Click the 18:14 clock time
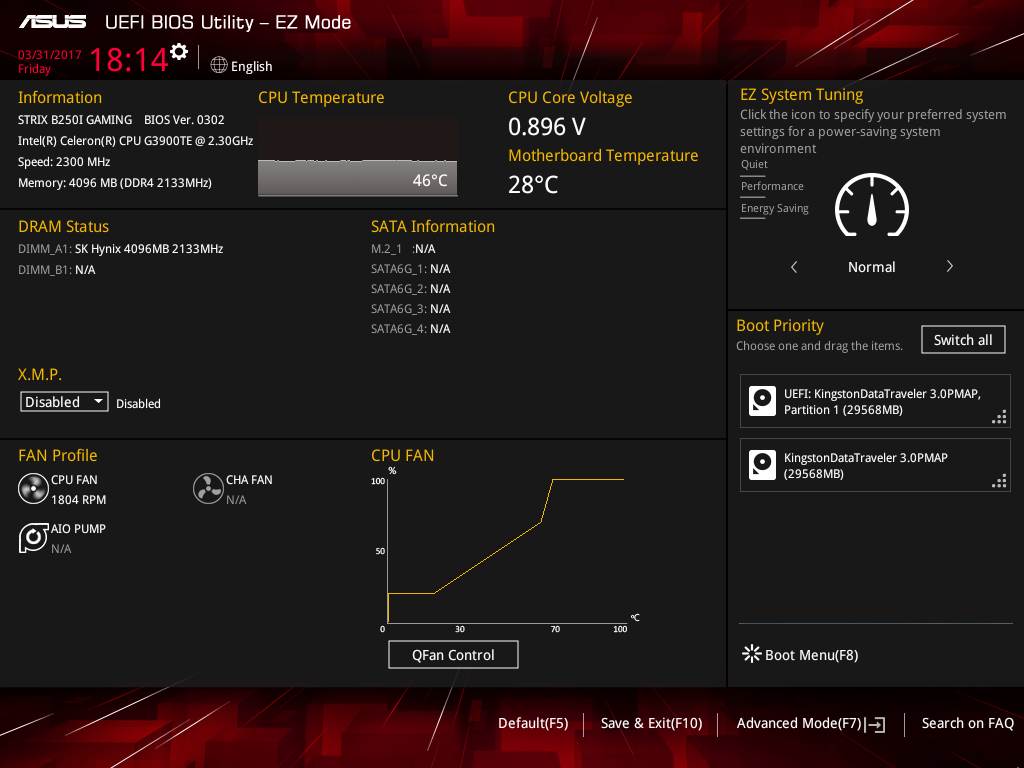Image resolution: width=1024 pixels, height=768 pixels. point(129,59)
